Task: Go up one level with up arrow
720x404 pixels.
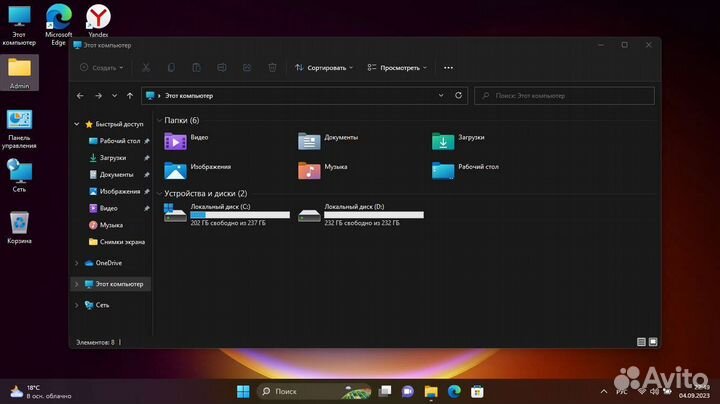Action: click(130, 95)
